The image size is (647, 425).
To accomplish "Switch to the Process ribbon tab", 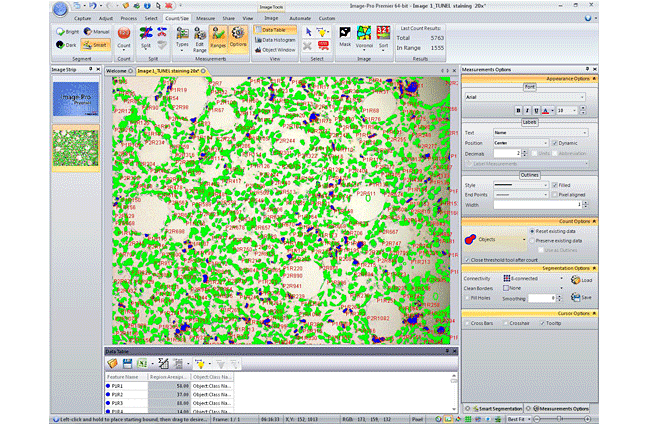I will tap(129, 19).
